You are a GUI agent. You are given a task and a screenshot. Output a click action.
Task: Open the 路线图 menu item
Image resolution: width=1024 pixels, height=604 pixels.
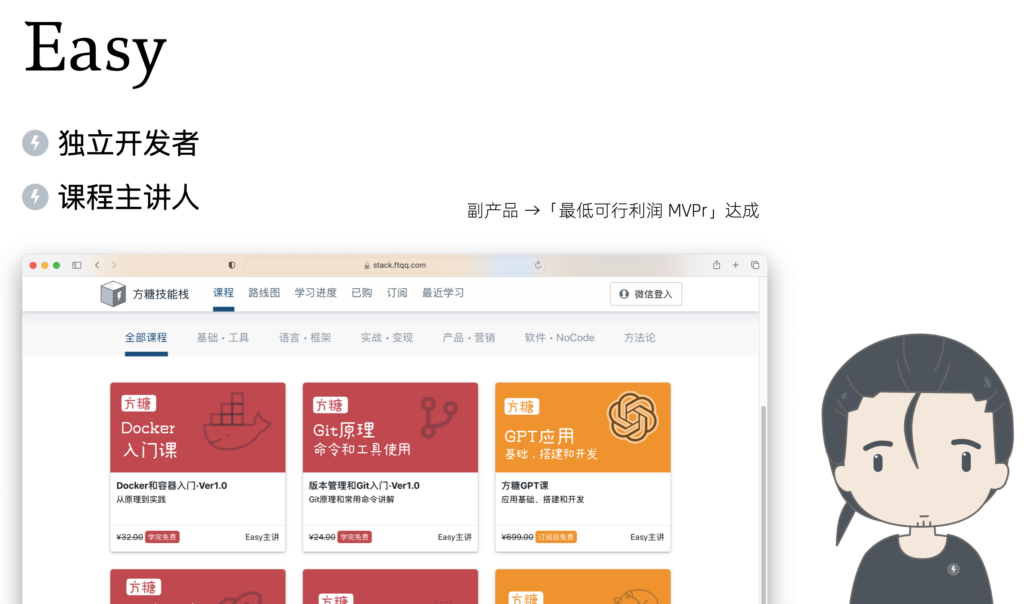(264, 293)
